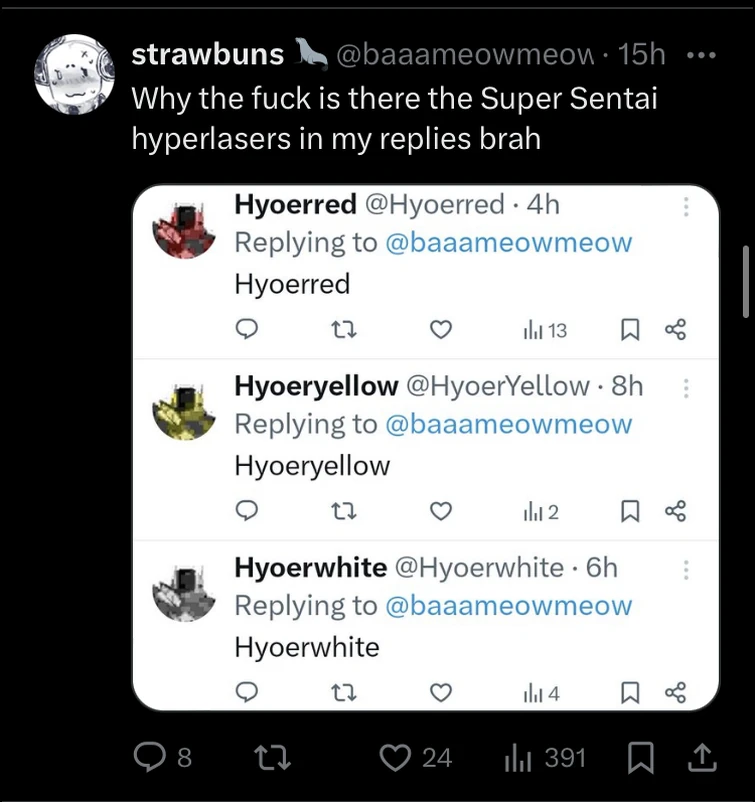Open the reply composer for the main tweet
Image resolution: width=755 pixels, height=802 pixels.
pyautogui.click(x=150, y=758)
